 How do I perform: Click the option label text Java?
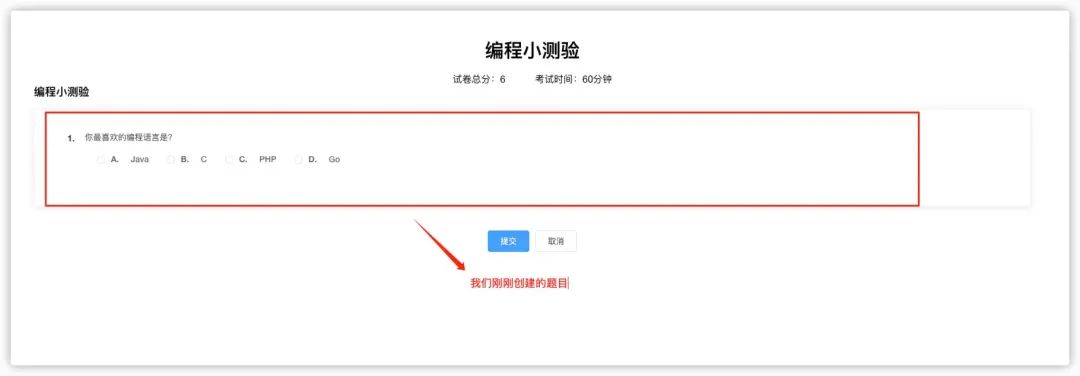pyautogui.click(x=140, y=160)
